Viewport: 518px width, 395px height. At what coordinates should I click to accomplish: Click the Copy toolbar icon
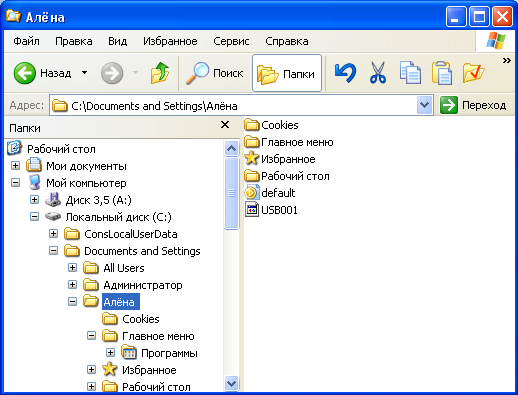pos(410,73)
